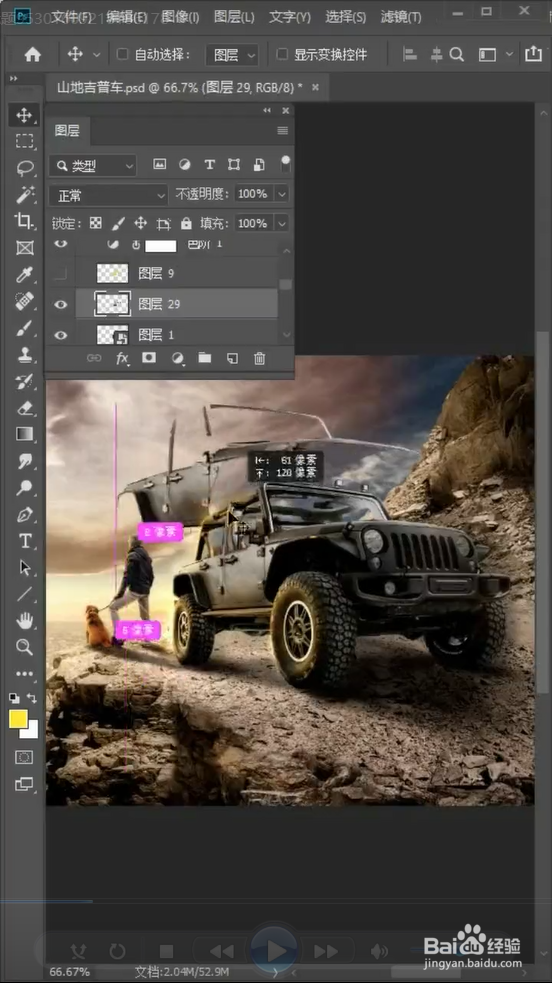552x983 pixels.
Task: Select the Dodge tool
Action: tap(24, 487)
